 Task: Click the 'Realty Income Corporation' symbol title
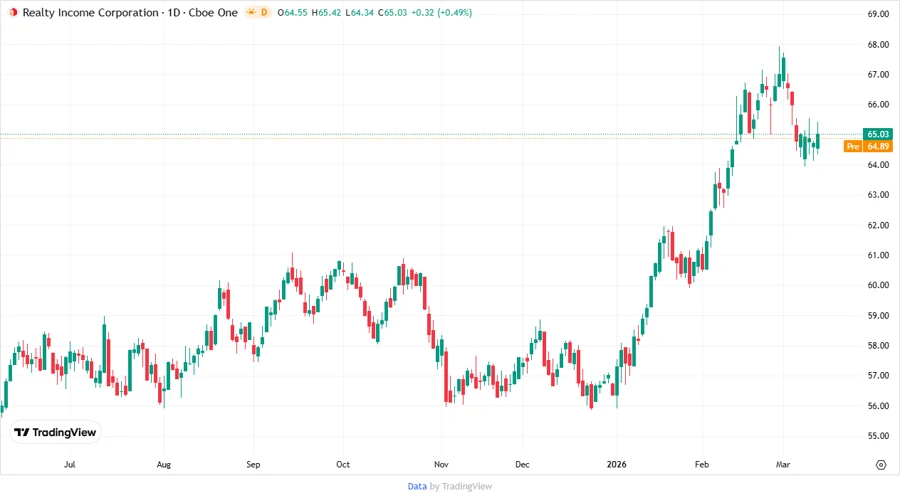(90, 13)
